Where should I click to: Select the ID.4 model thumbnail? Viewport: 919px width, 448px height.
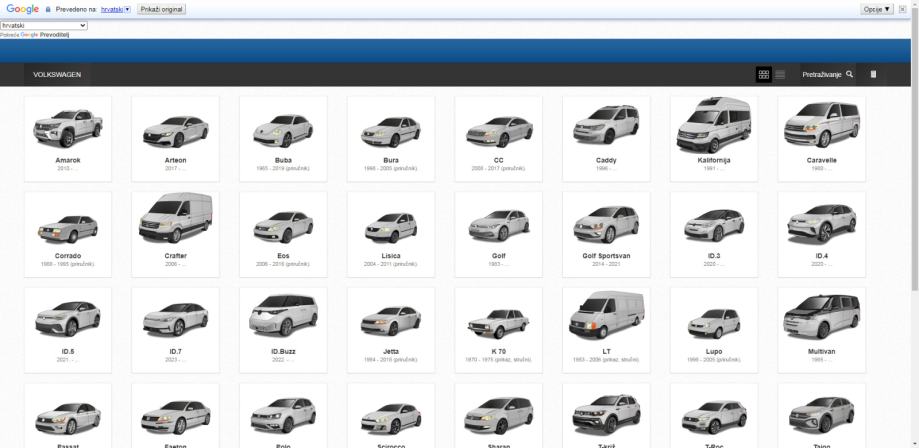822,223
